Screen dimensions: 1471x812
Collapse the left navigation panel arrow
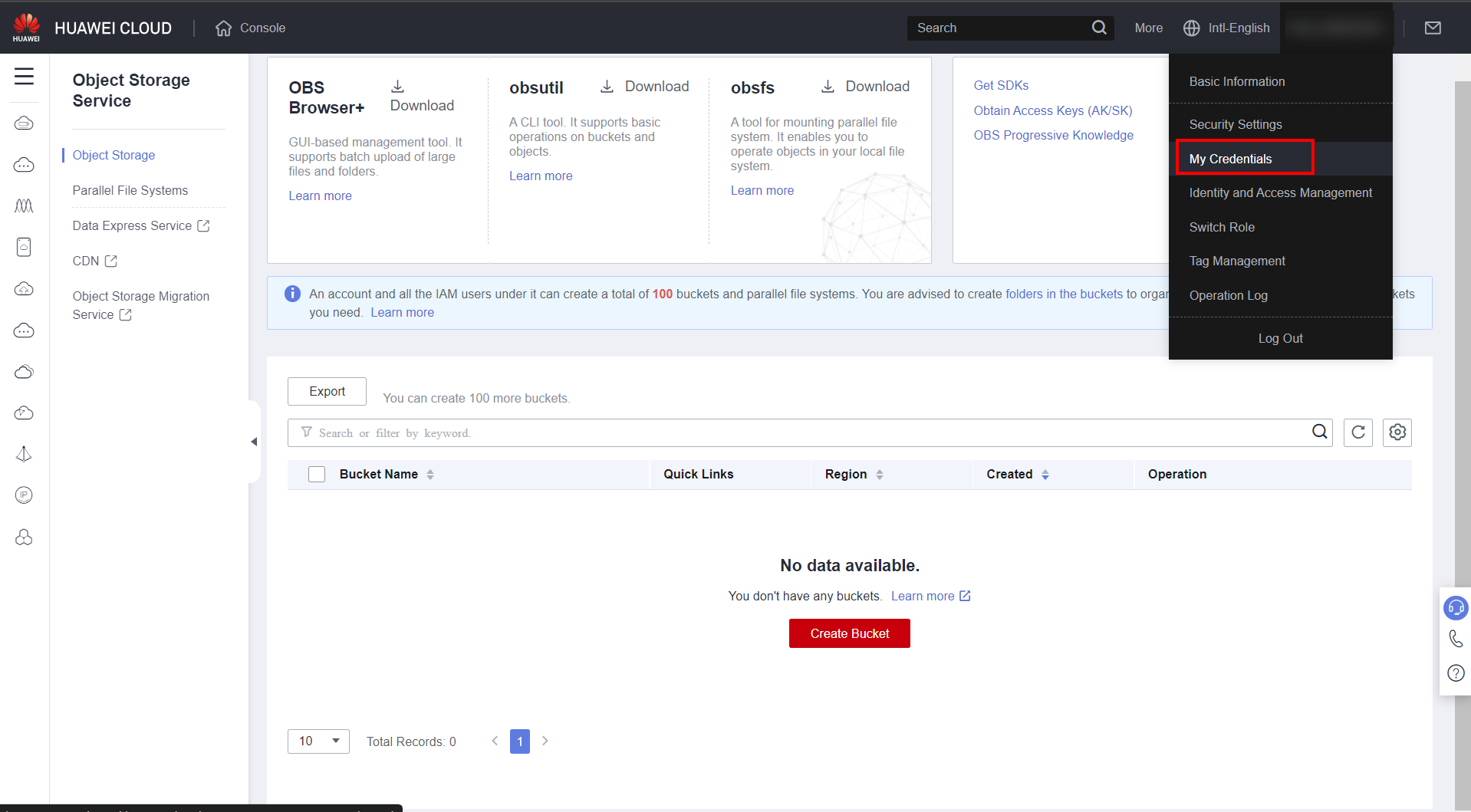coord(254,442)
